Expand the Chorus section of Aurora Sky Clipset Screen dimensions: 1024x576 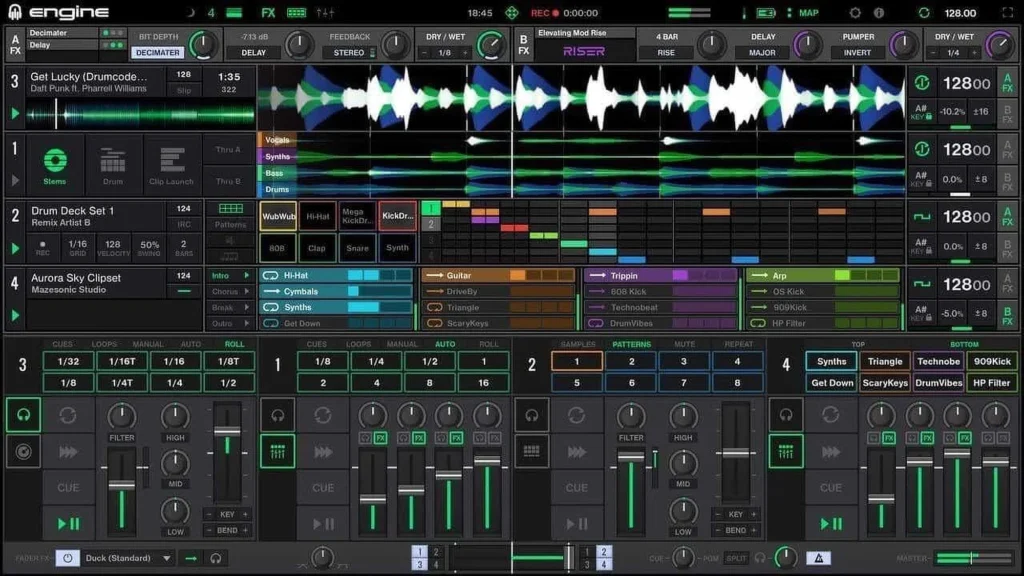pyautogui.click(x=227, y=292)
